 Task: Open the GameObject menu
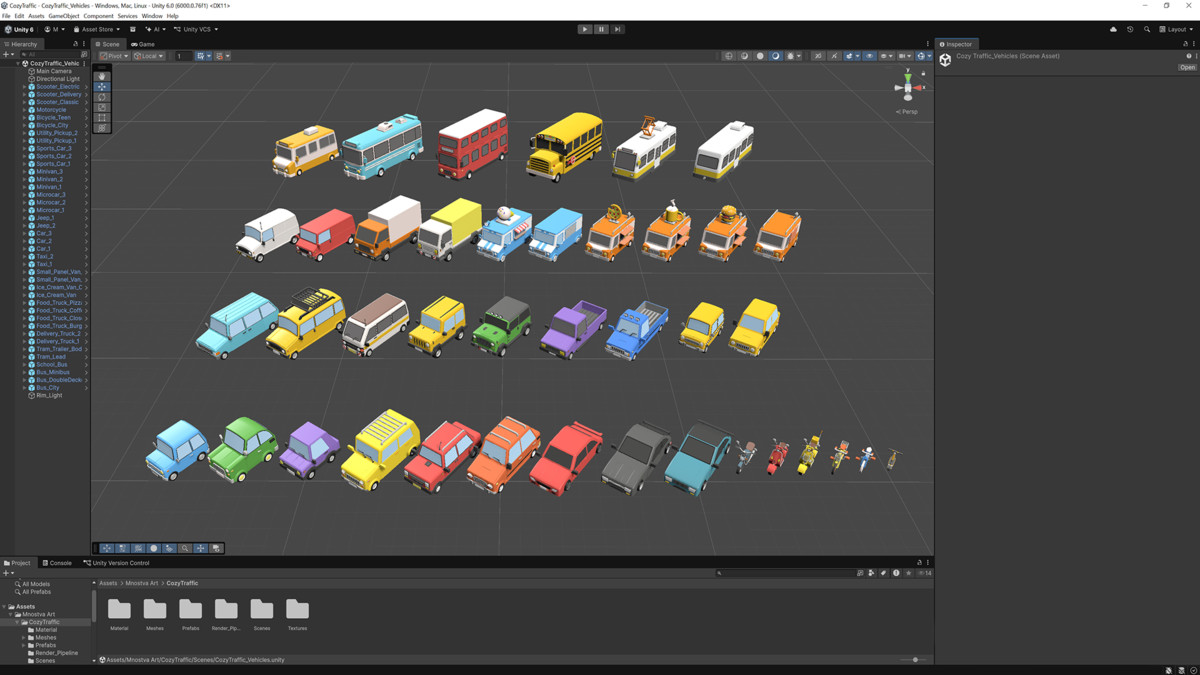pos(64,16)
